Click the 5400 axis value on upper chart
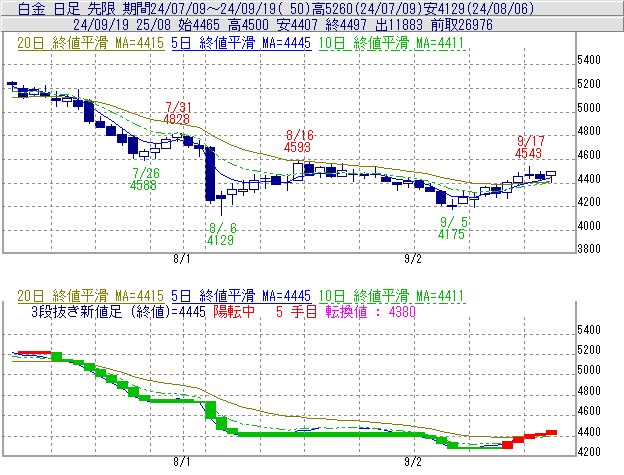 (x=589, y=60)
